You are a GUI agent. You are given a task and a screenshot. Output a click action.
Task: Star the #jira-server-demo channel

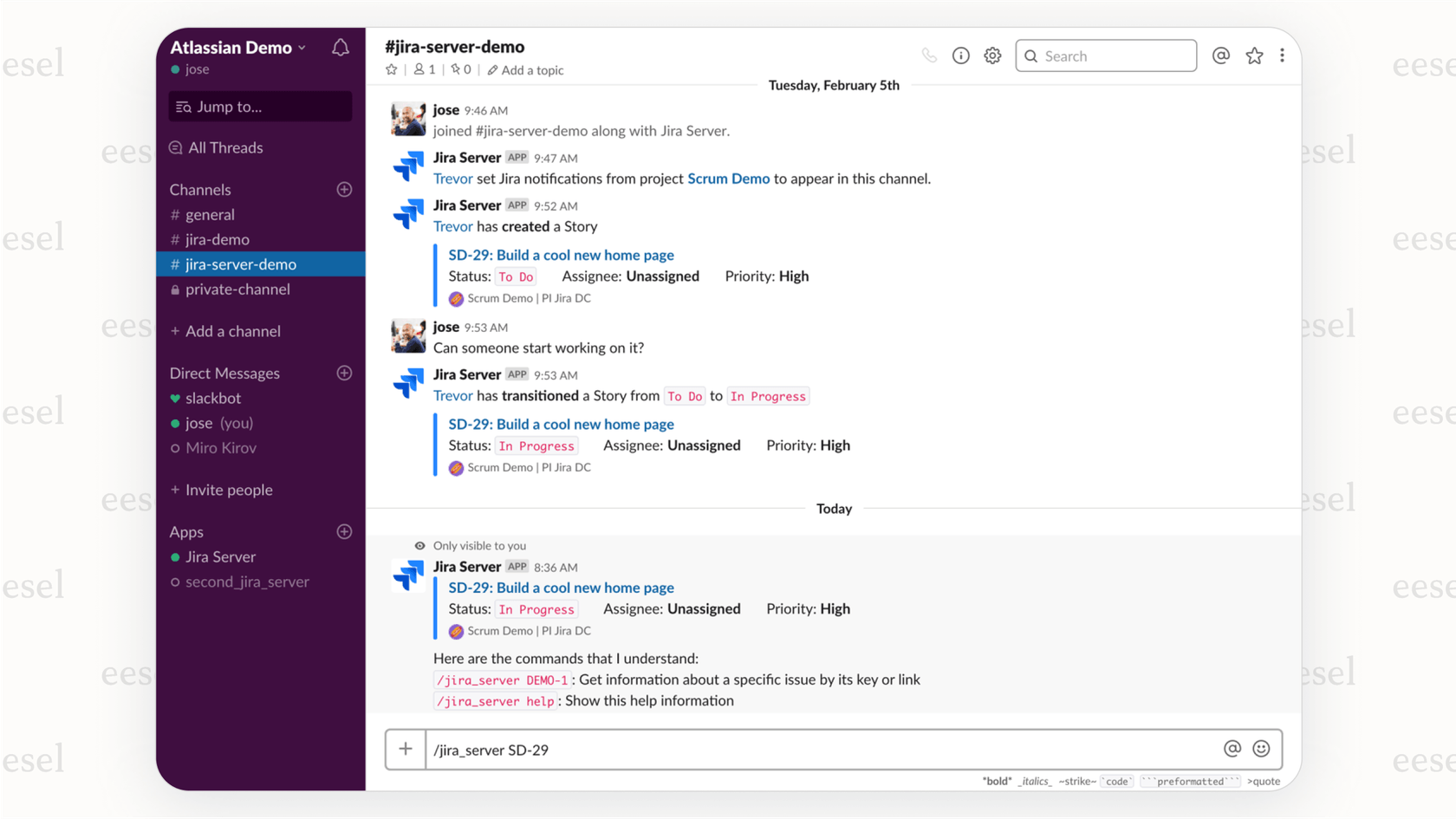click(392, 69)
